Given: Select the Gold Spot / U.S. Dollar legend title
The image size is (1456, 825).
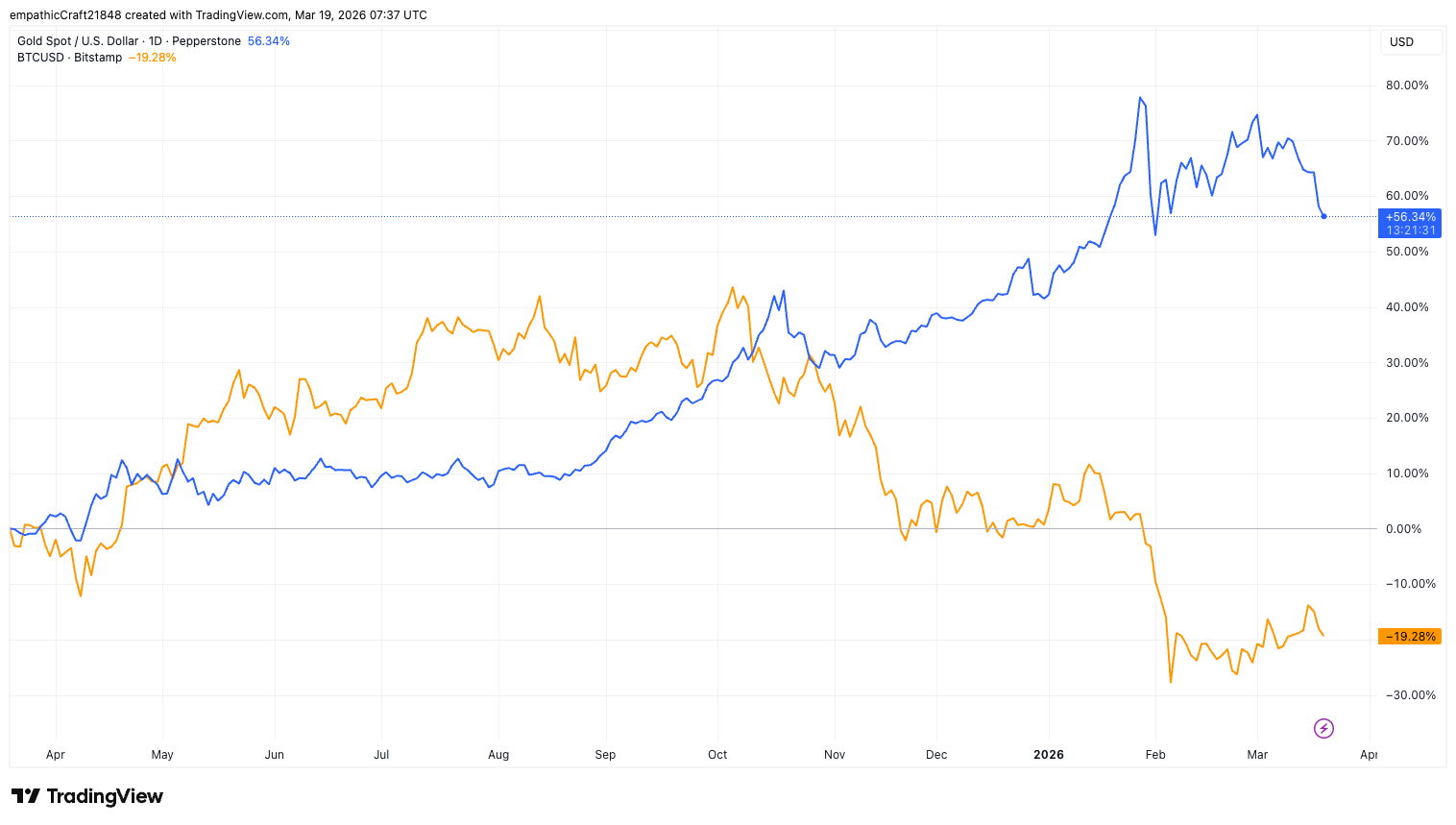Looking at the screenshot, I should [78, 41].
